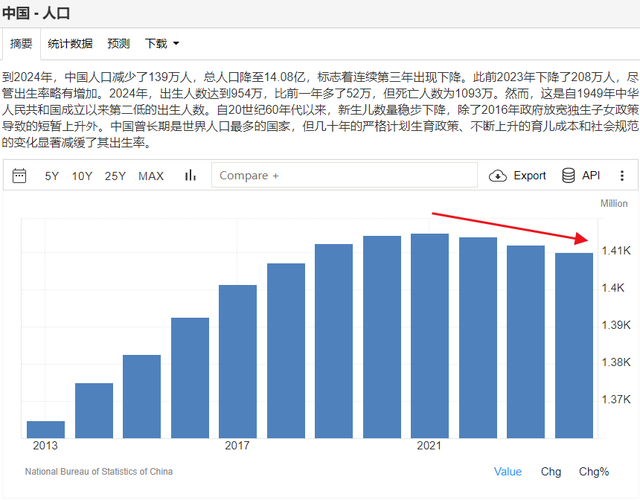
Task: Click the 2013 population bar
Action: coord(46,429)
